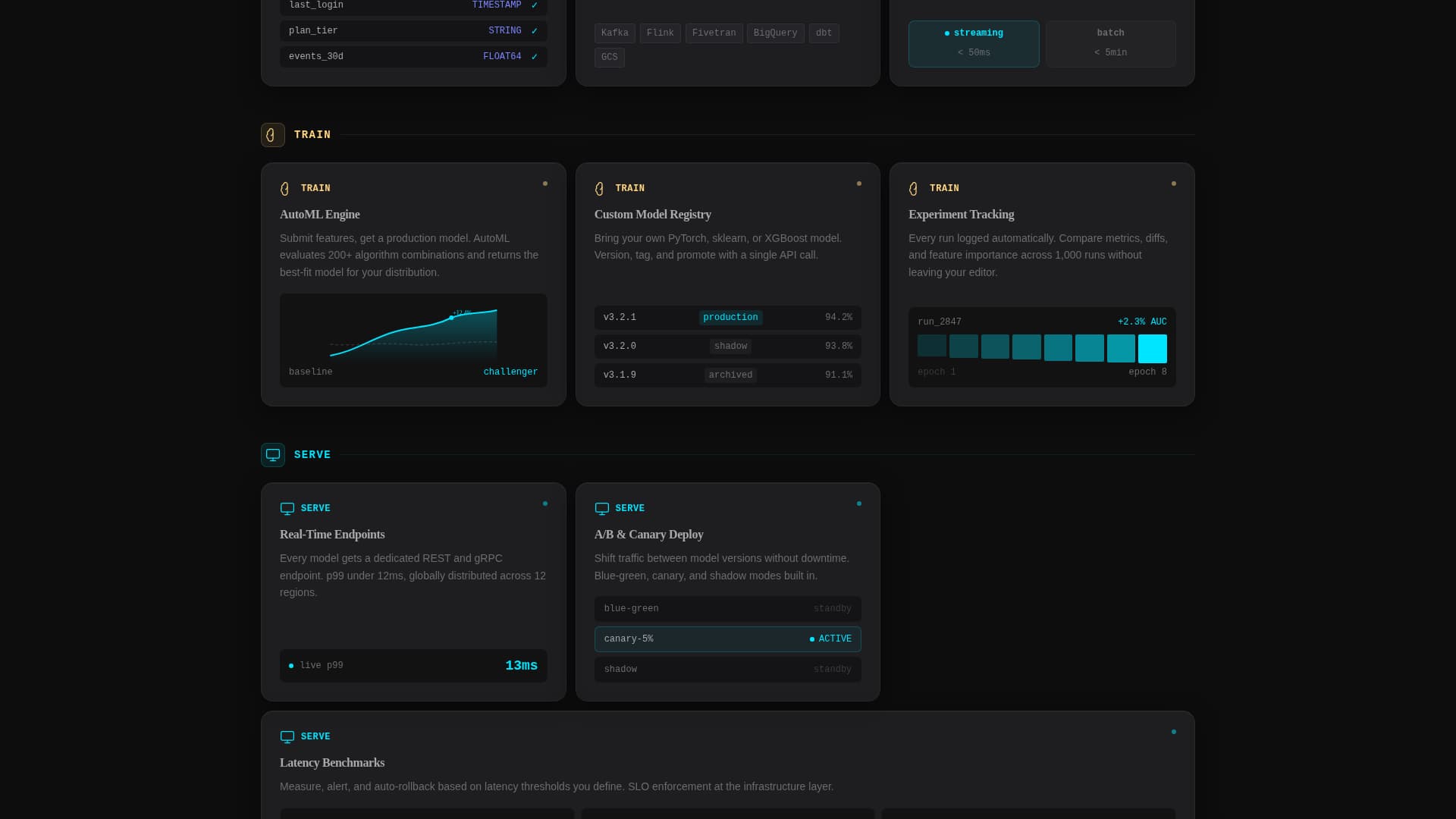Click the run_2847 label

[x=940, y=322]
